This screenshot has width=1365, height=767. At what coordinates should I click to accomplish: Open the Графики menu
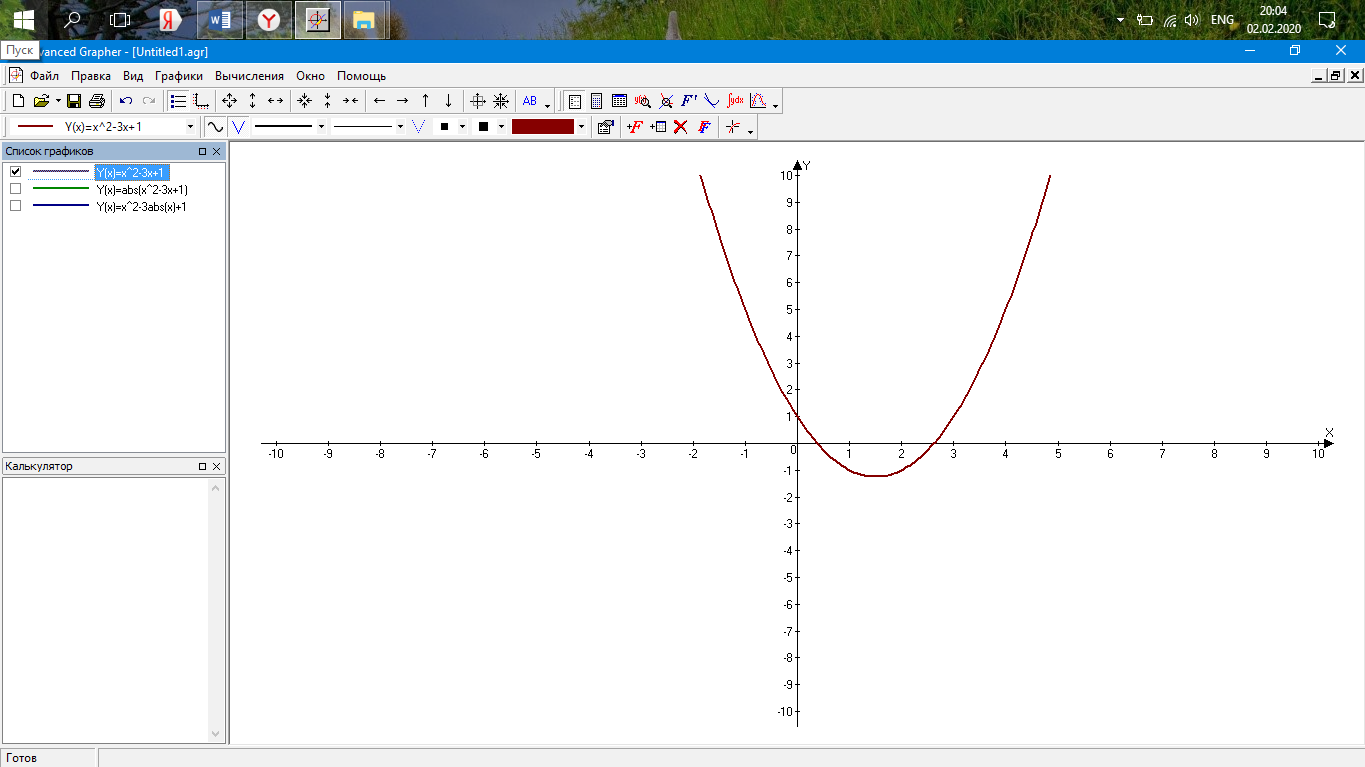coord(179,76)
